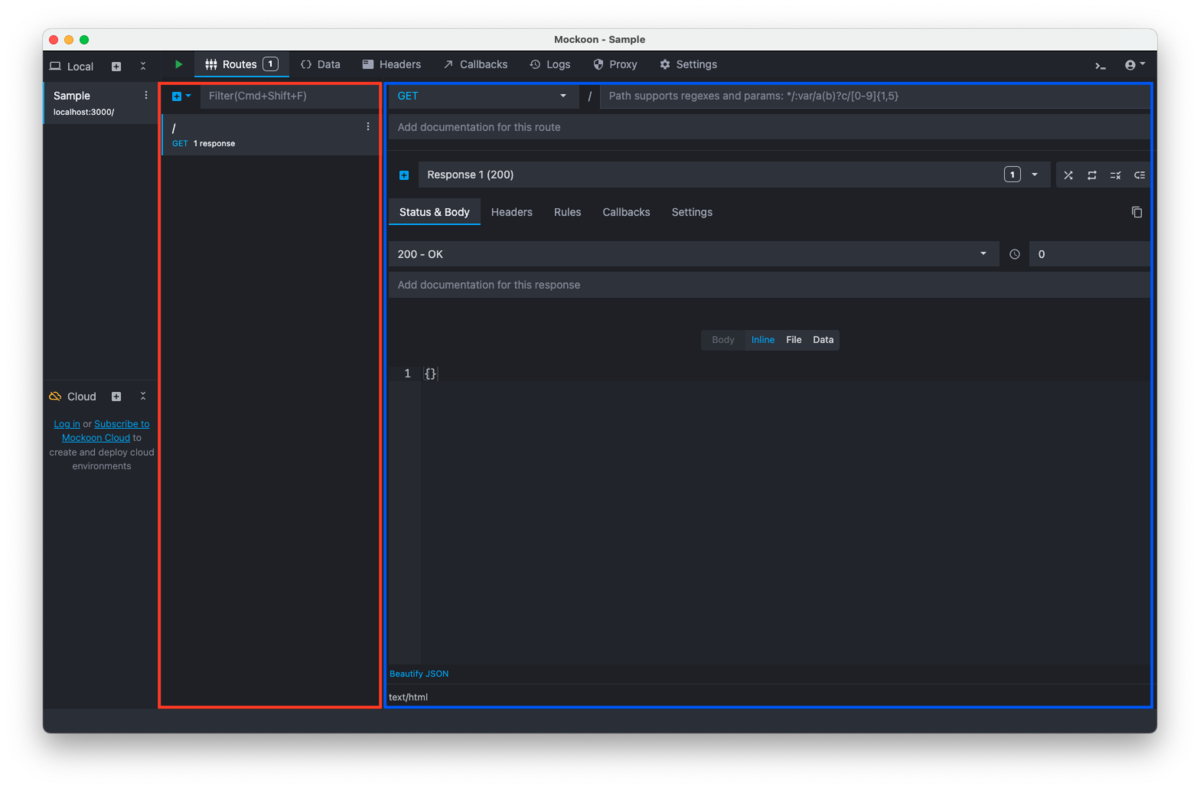
Task: Open the add route dropdown caret
Action: coord(188,97)
